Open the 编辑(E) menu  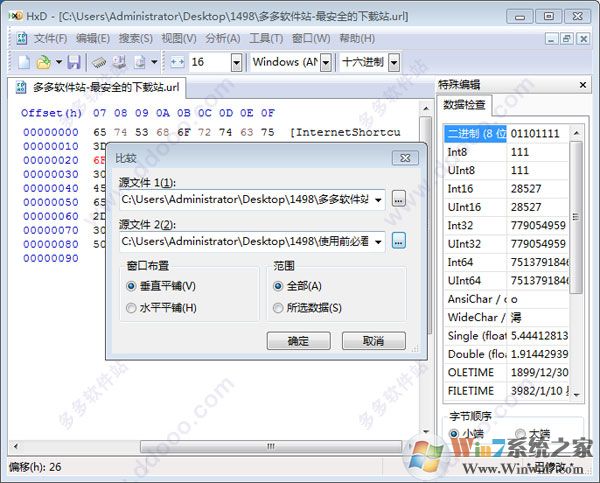coord(93,39)
